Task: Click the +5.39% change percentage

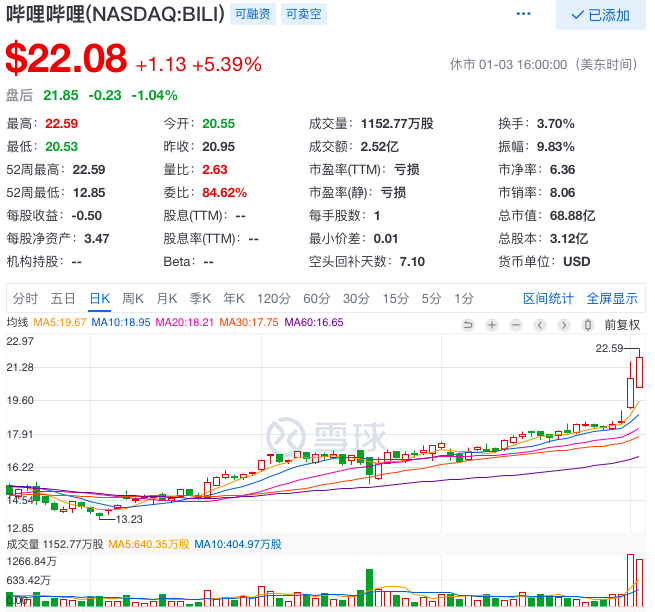Action: (x=227, y=65)
